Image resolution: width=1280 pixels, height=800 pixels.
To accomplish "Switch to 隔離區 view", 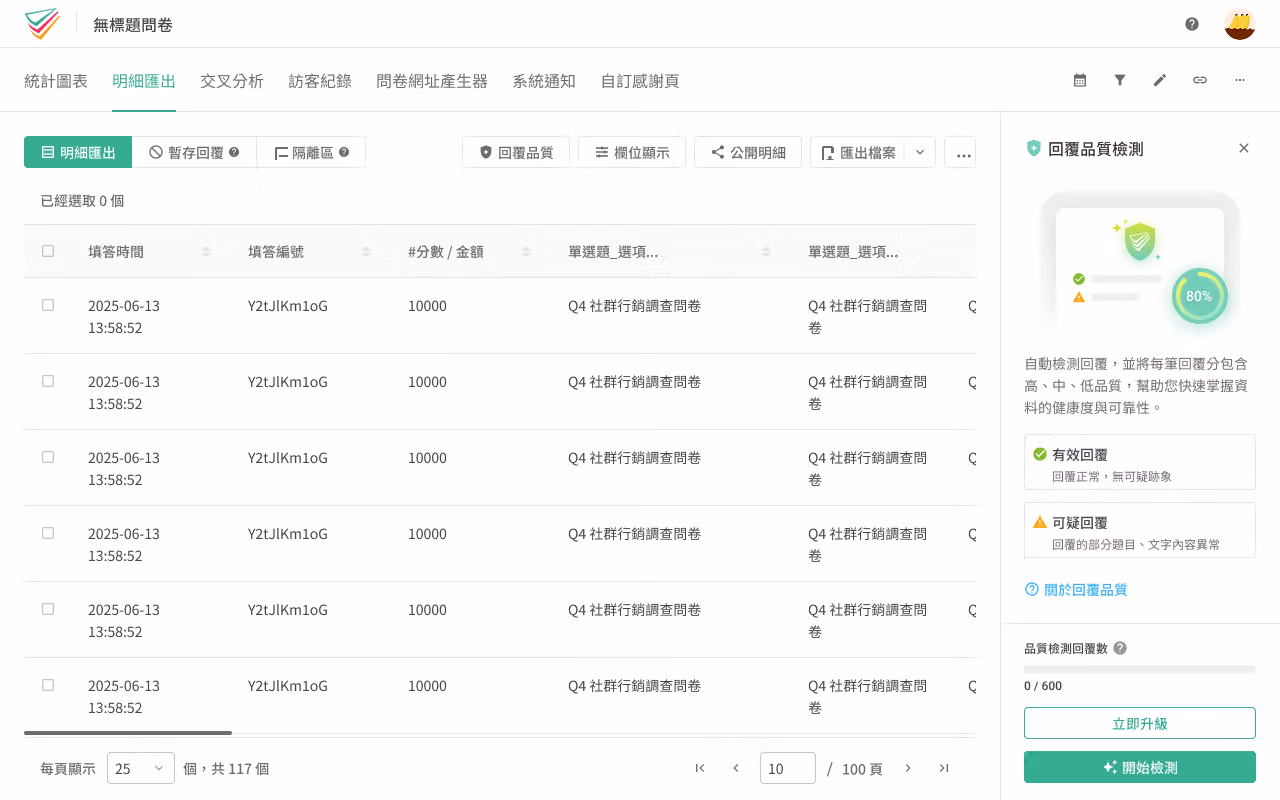I will pyautogui.click(x=311, y=152).
